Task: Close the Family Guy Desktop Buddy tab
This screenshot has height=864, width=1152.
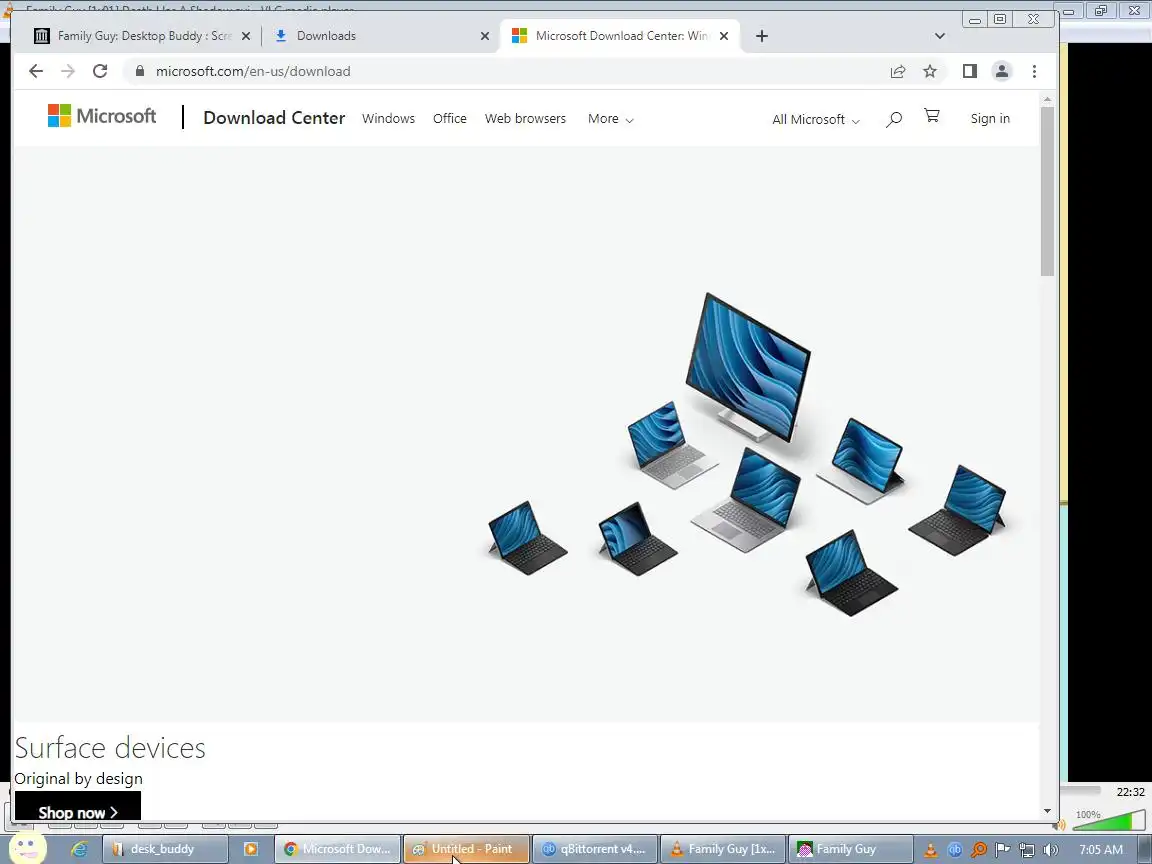Action: coord(245,36)
